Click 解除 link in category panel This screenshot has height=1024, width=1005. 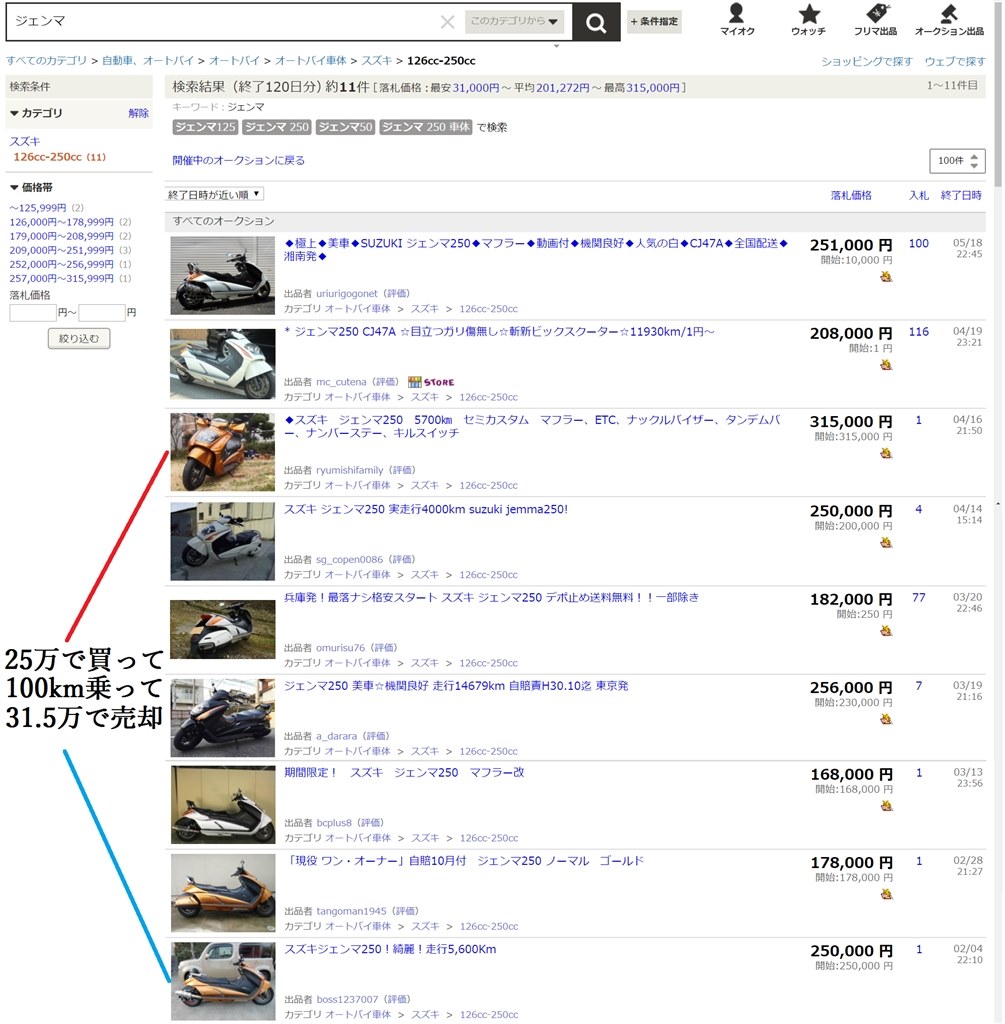click(x=138, y=113)
